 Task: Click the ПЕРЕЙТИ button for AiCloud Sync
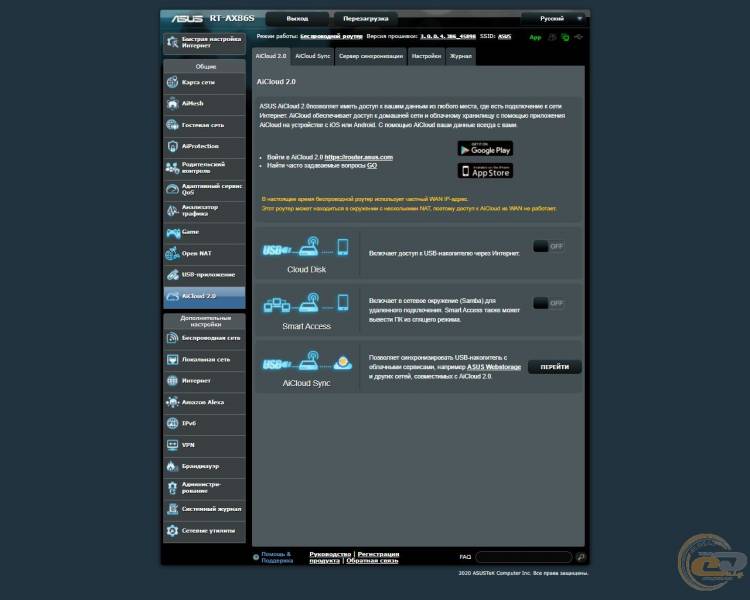(555, 367)
